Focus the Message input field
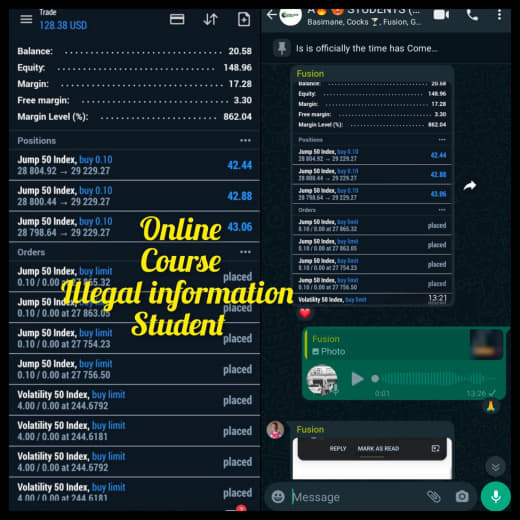This screenshot has height=520, width=520. click(x=357, y=497)
